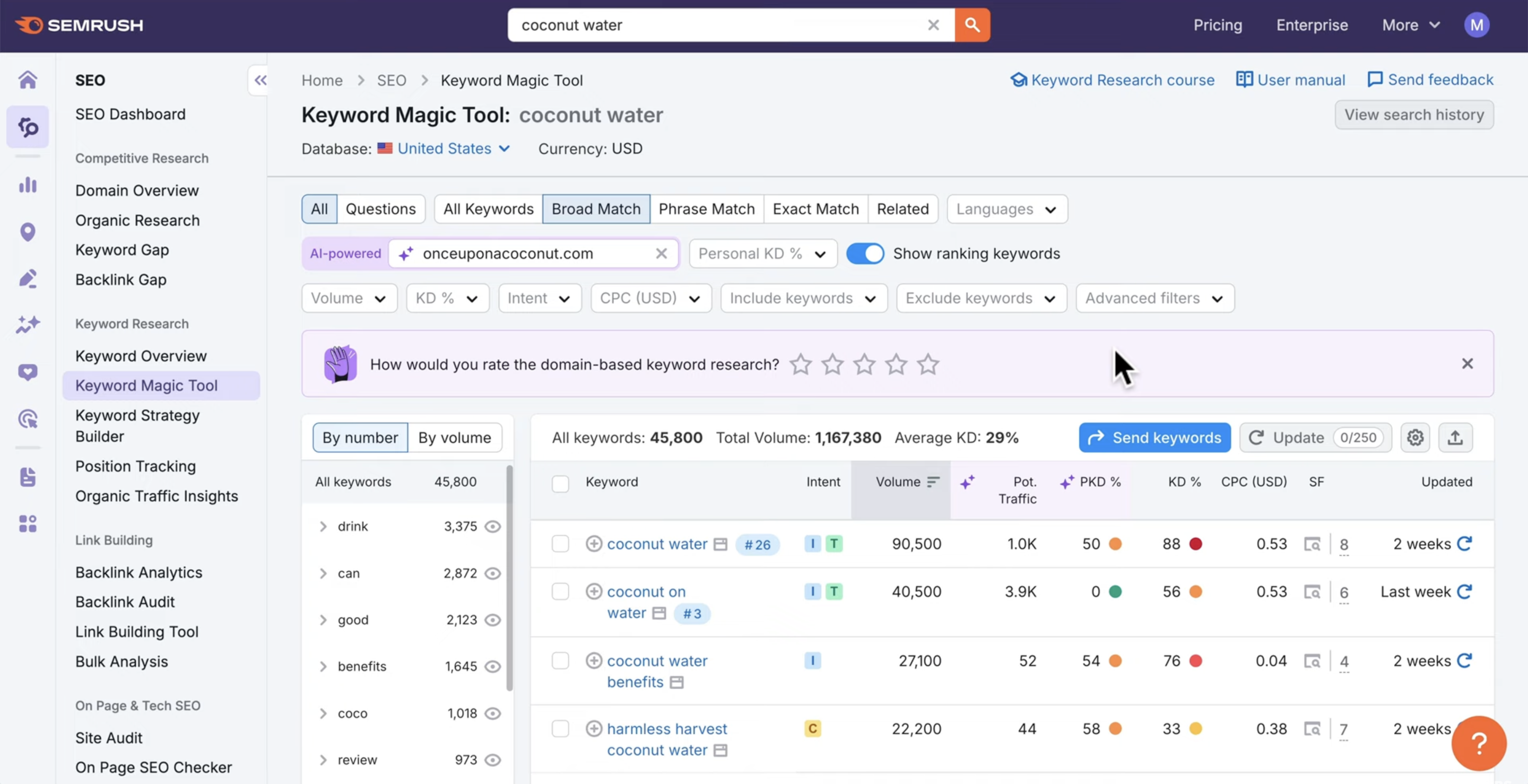Open the reports document icon in rail
This screenshot has height=784, width=1528.
point(27,477)
